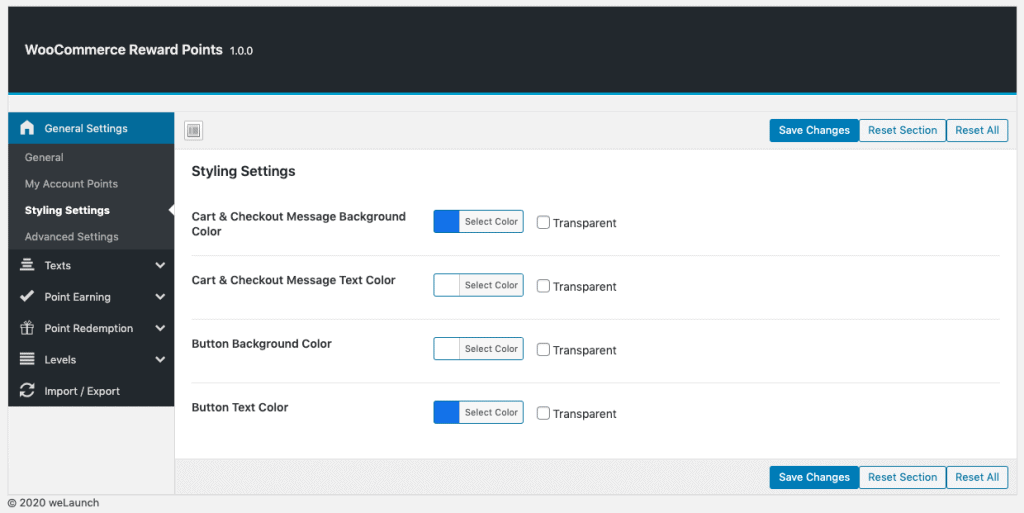Click the bottom Reset All button
Image resolution: width=1024 pixels, height=513 pixels.
coord(977,477)
